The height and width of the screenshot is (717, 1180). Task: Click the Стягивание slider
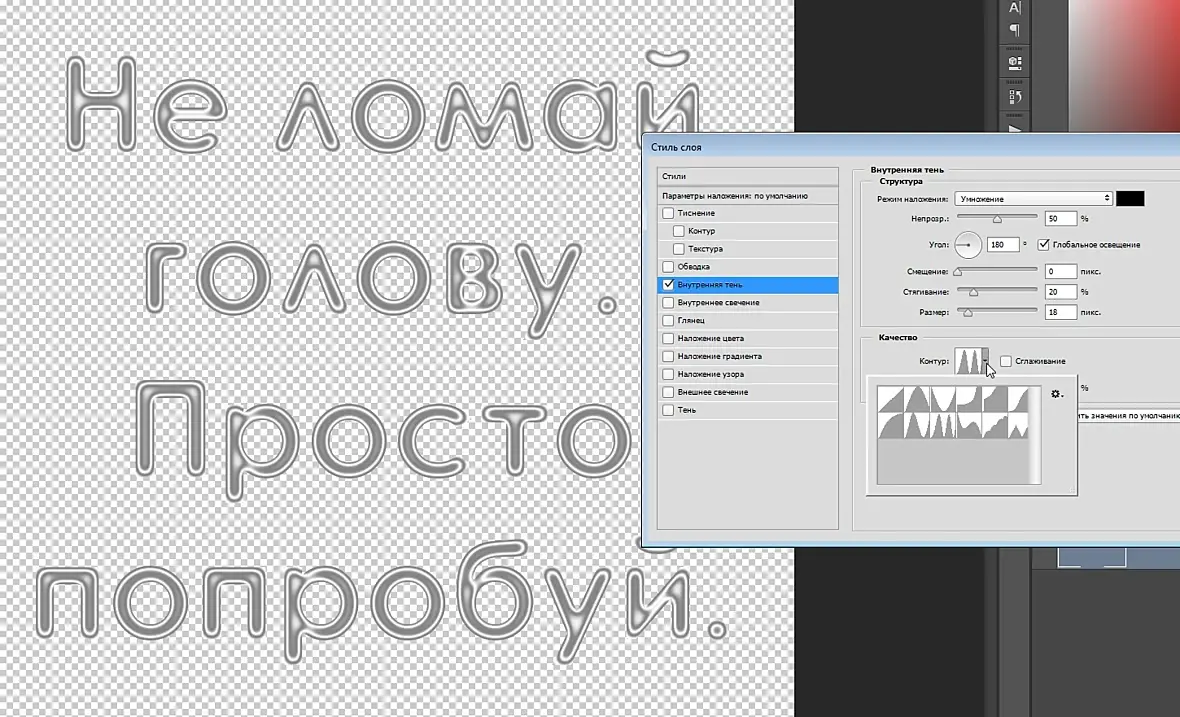tap(996, 291)
